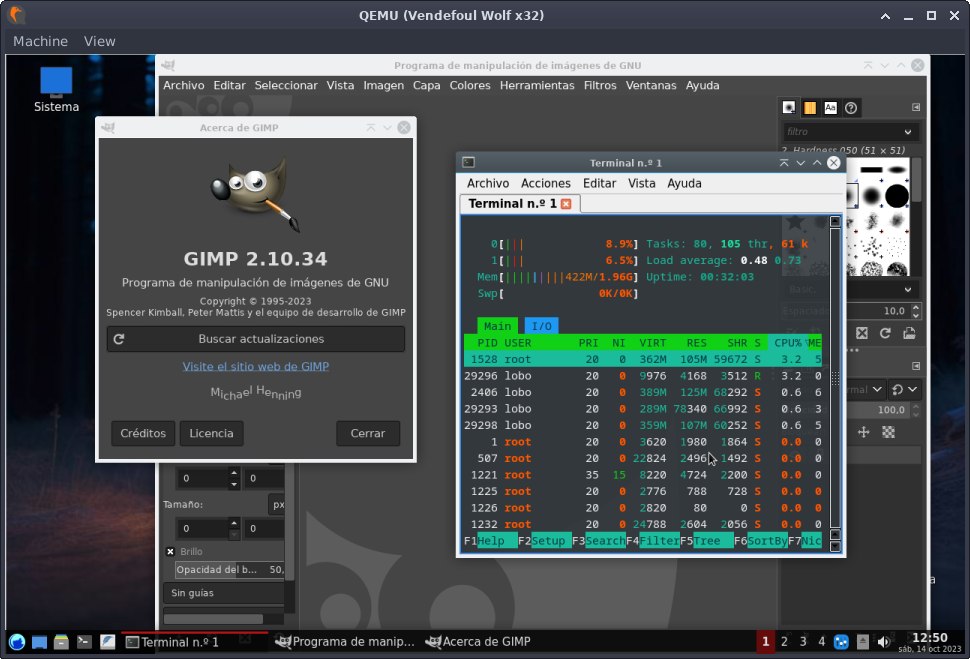Increase the brush spacing 10,0 stepper
Image resolution: width=970 pixels, height=659 pixels.
(916, 307)
